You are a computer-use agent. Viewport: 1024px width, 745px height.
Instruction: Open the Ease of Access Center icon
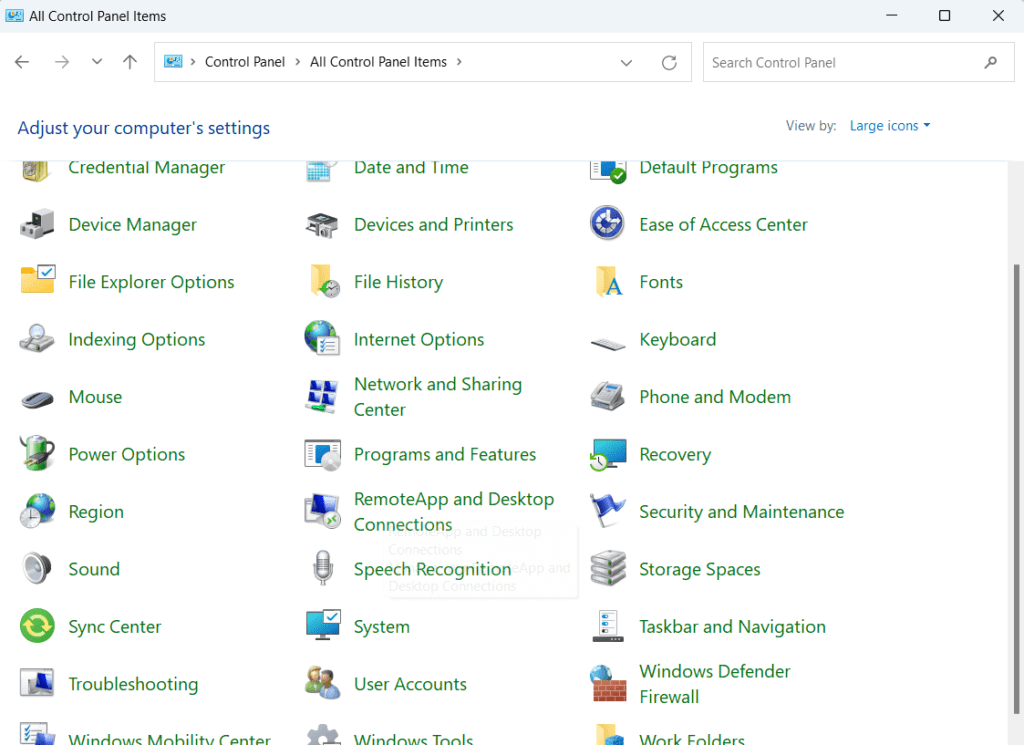[607, 223]
